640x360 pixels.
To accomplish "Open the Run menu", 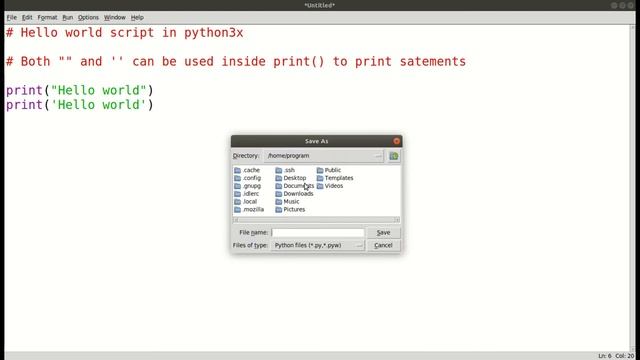I will coord(67,18).
